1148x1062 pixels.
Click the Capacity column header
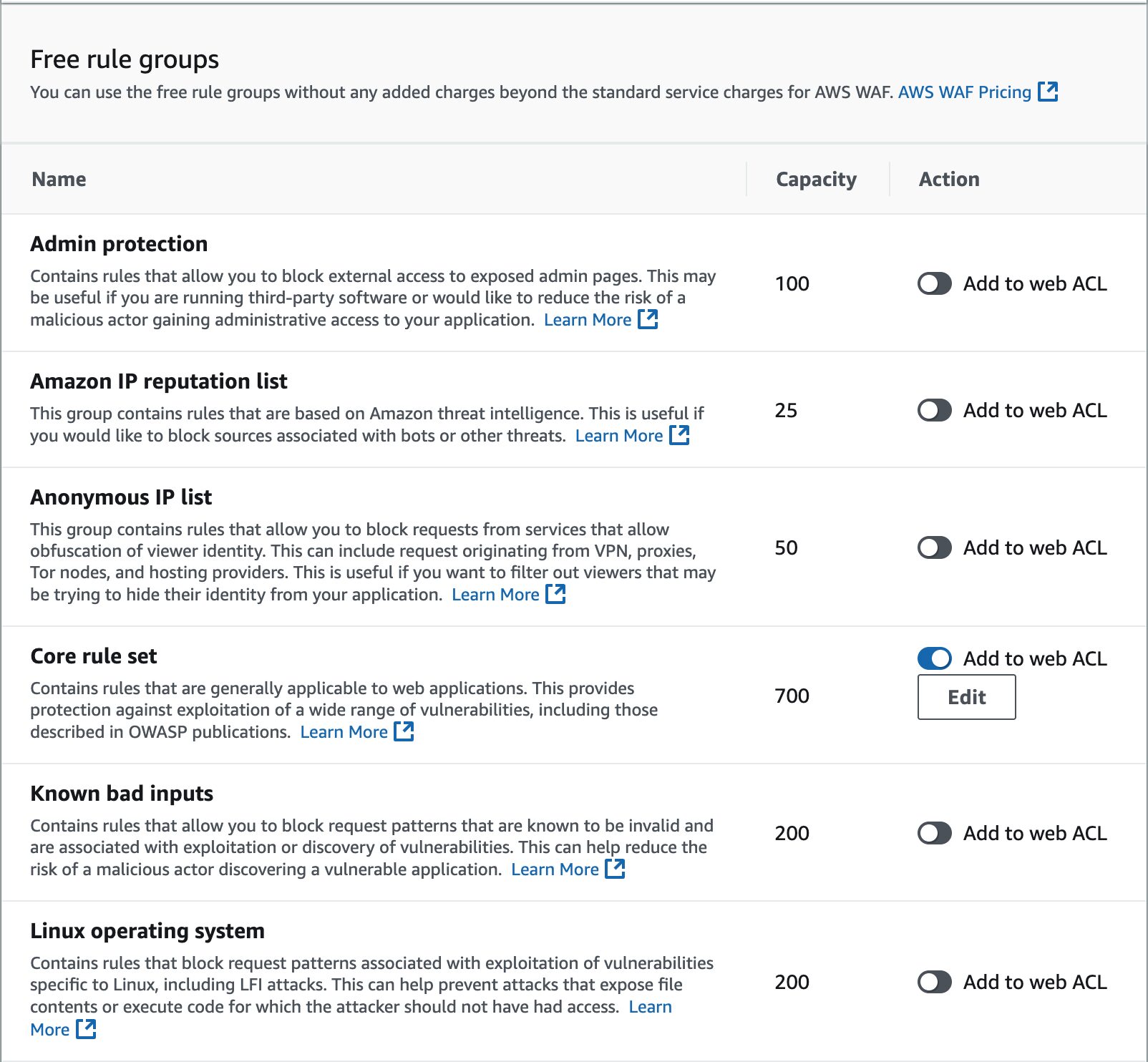pyautogui.click(x=816, y=179)
